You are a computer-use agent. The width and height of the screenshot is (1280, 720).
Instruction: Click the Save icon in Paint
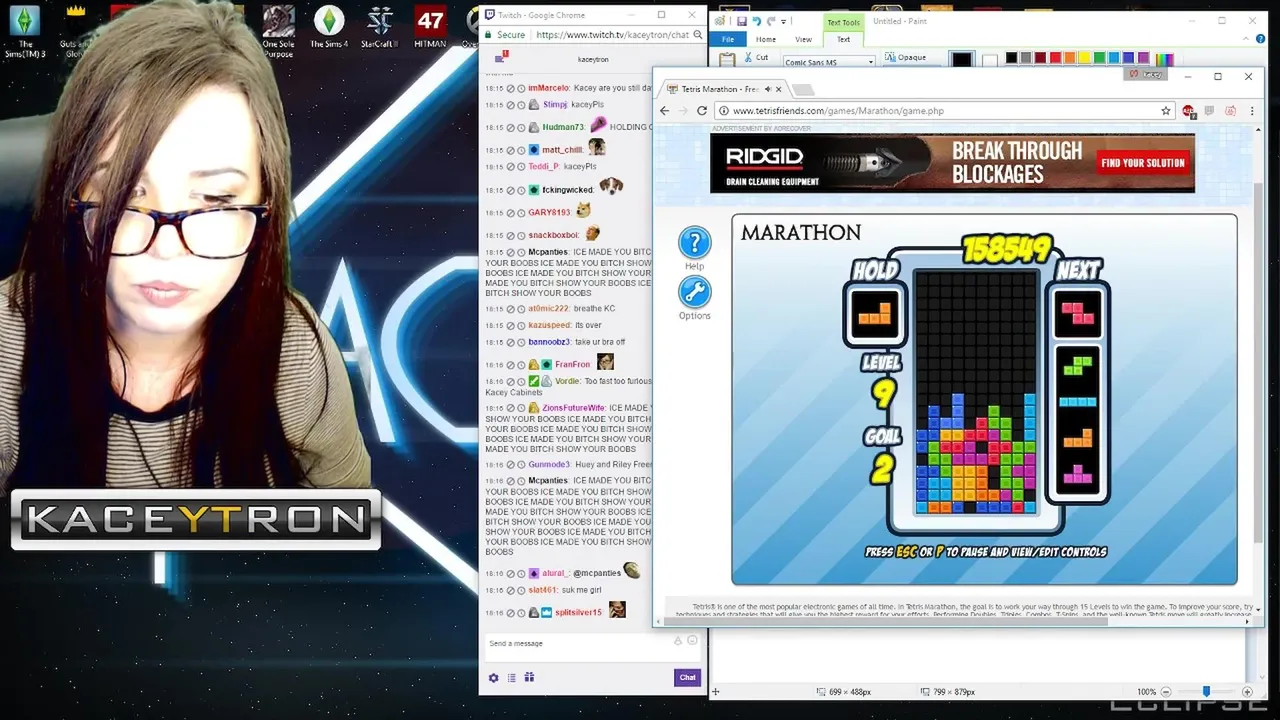point(741,21)
